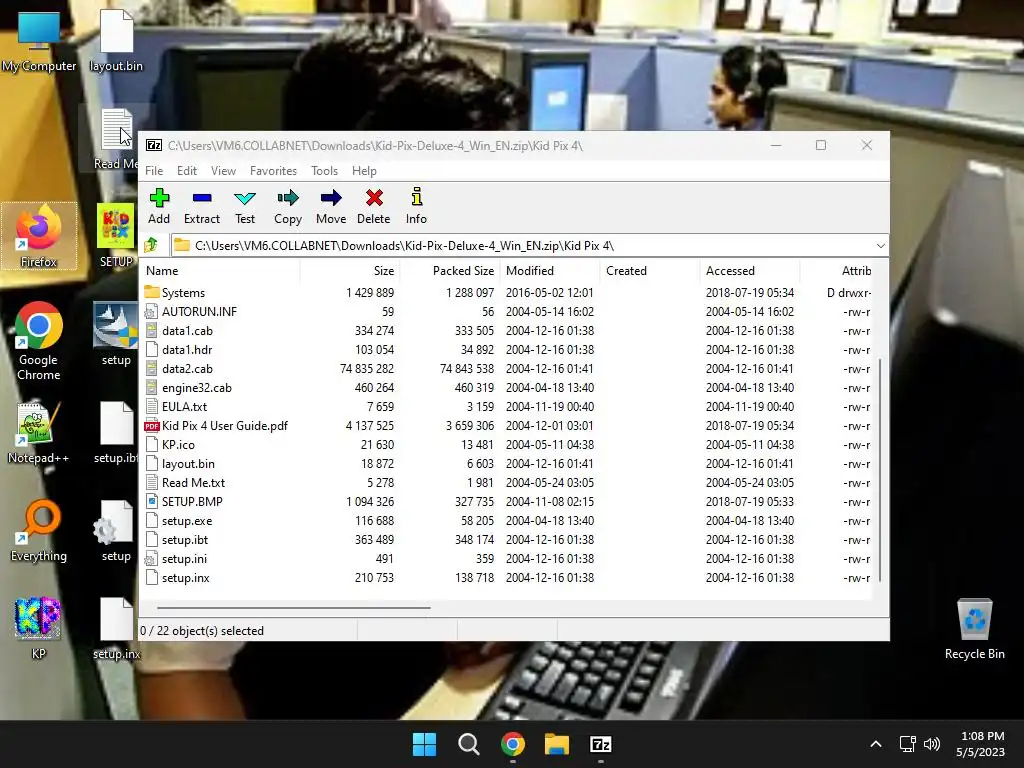1024x768 pixels.
Task: Click taskbar clock and date
Action: click(x=980, y=744)
